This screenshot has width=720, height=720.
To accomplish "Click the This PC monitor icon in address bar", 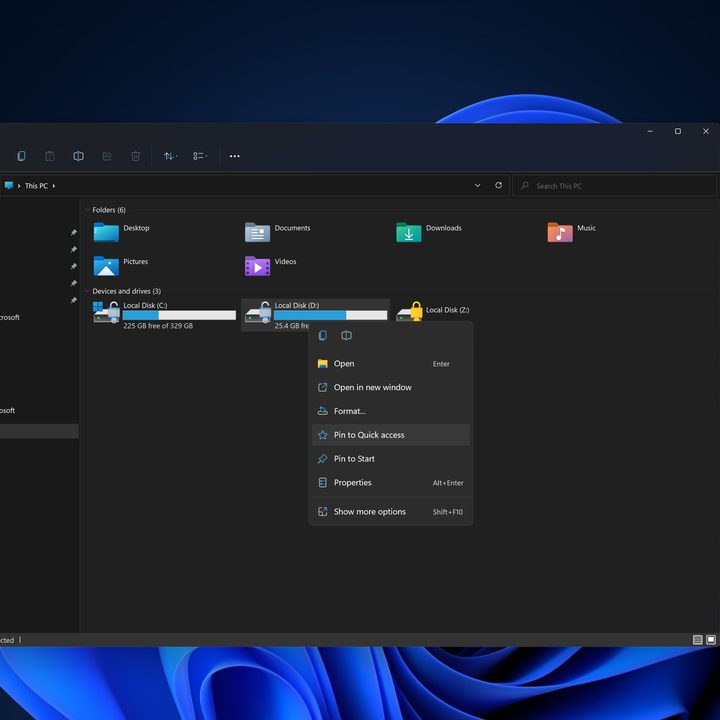I will coord(9,186).
